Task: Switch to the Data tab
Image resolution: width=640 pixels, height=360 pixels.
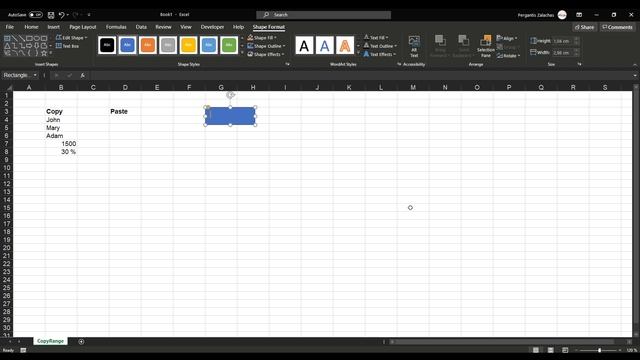Action: 141,27
